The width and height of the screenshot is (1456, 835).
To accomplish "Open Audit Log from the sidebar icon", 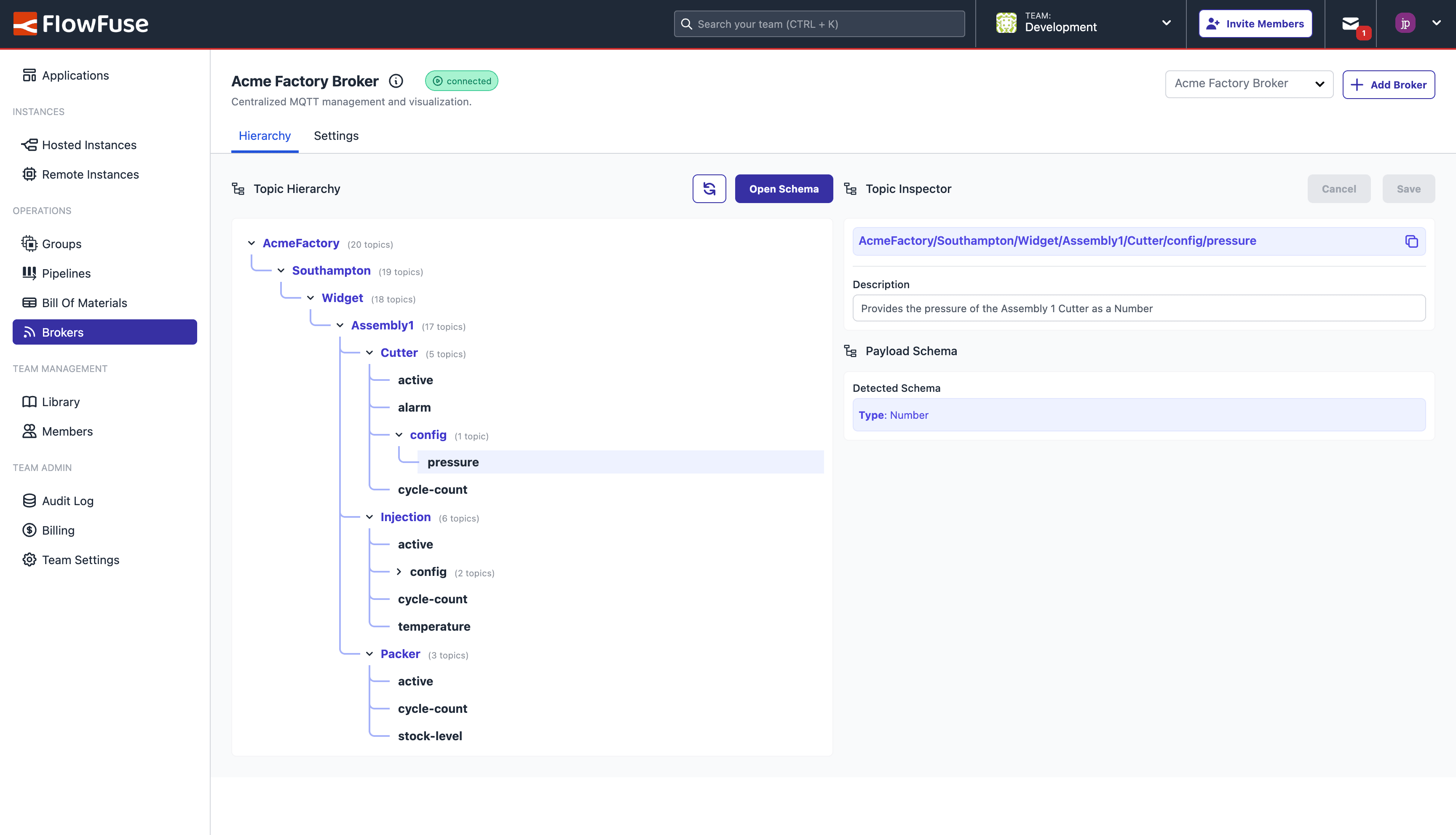I will click(29, 500).
